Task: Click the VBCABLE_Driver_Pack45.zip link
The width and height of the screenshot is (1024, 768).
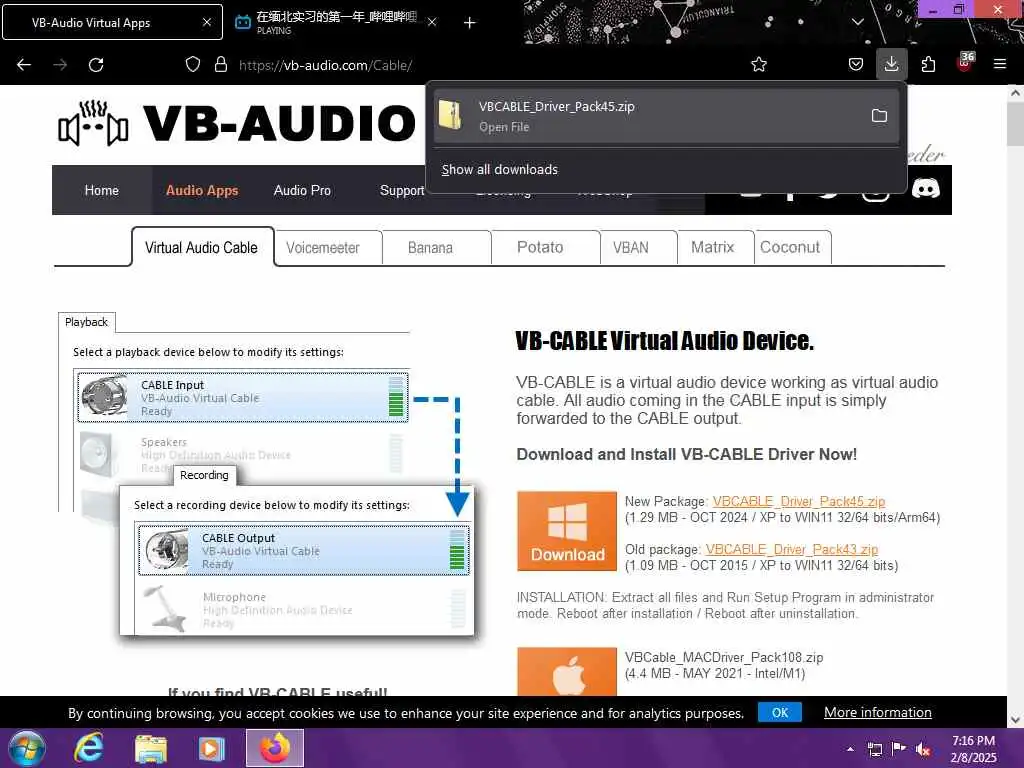Action: [x=799, y=501]
